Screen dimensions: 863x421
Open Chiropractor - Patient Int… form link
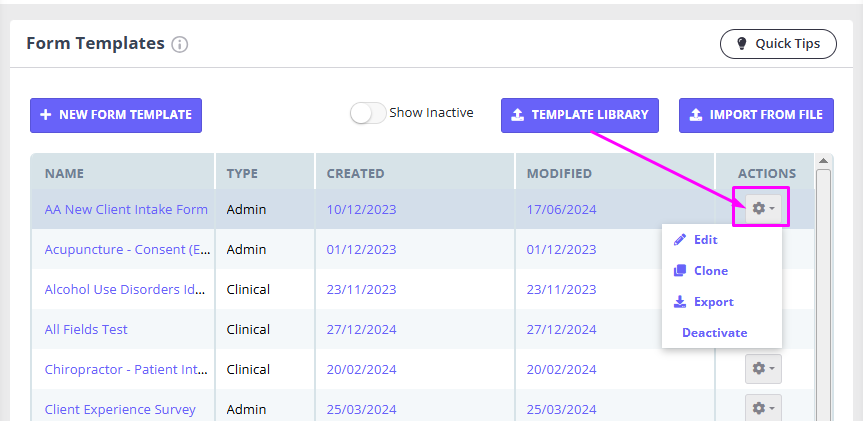point(126,369)
